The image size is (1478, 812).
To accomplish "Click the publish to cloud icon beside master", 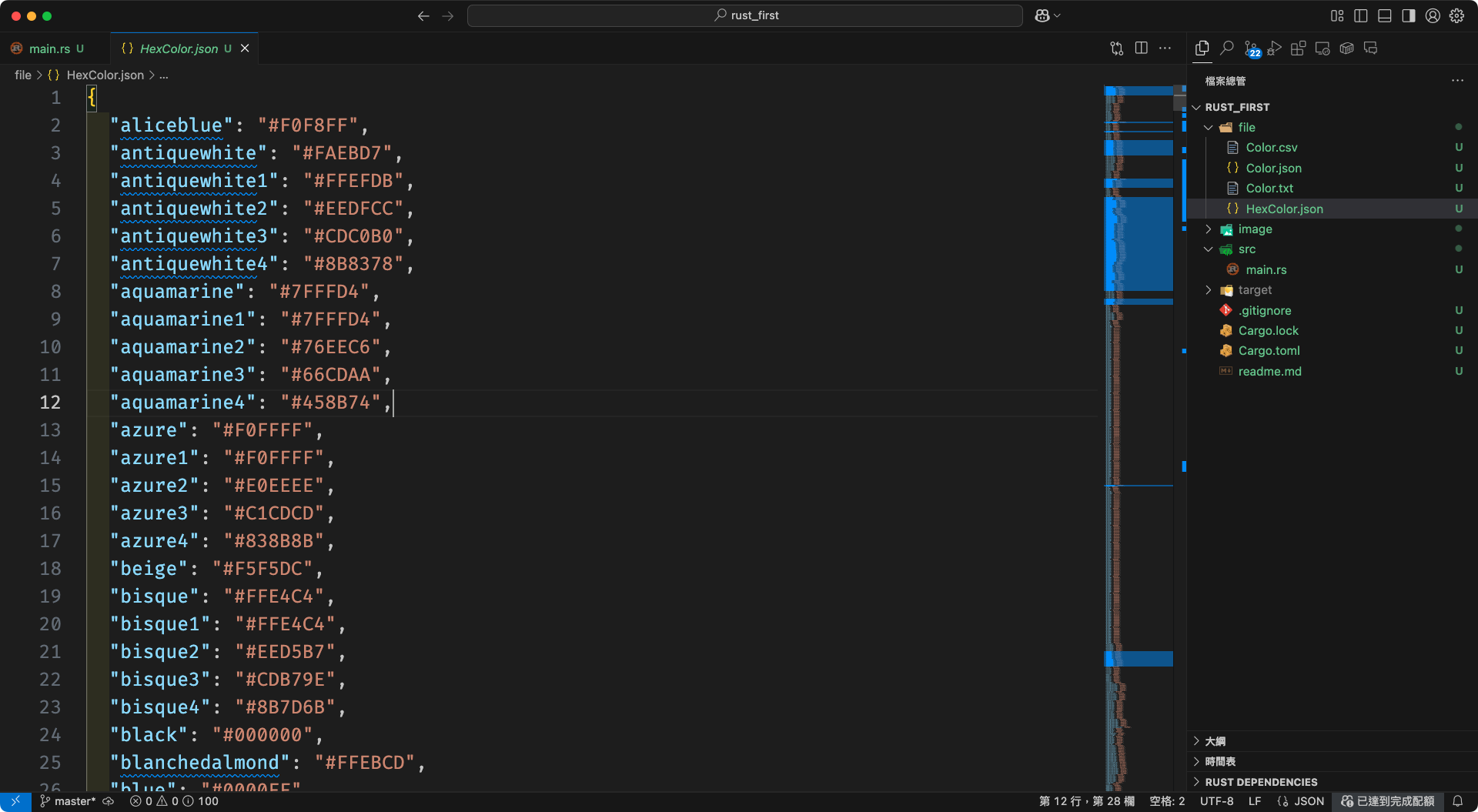I will (109, 801).
